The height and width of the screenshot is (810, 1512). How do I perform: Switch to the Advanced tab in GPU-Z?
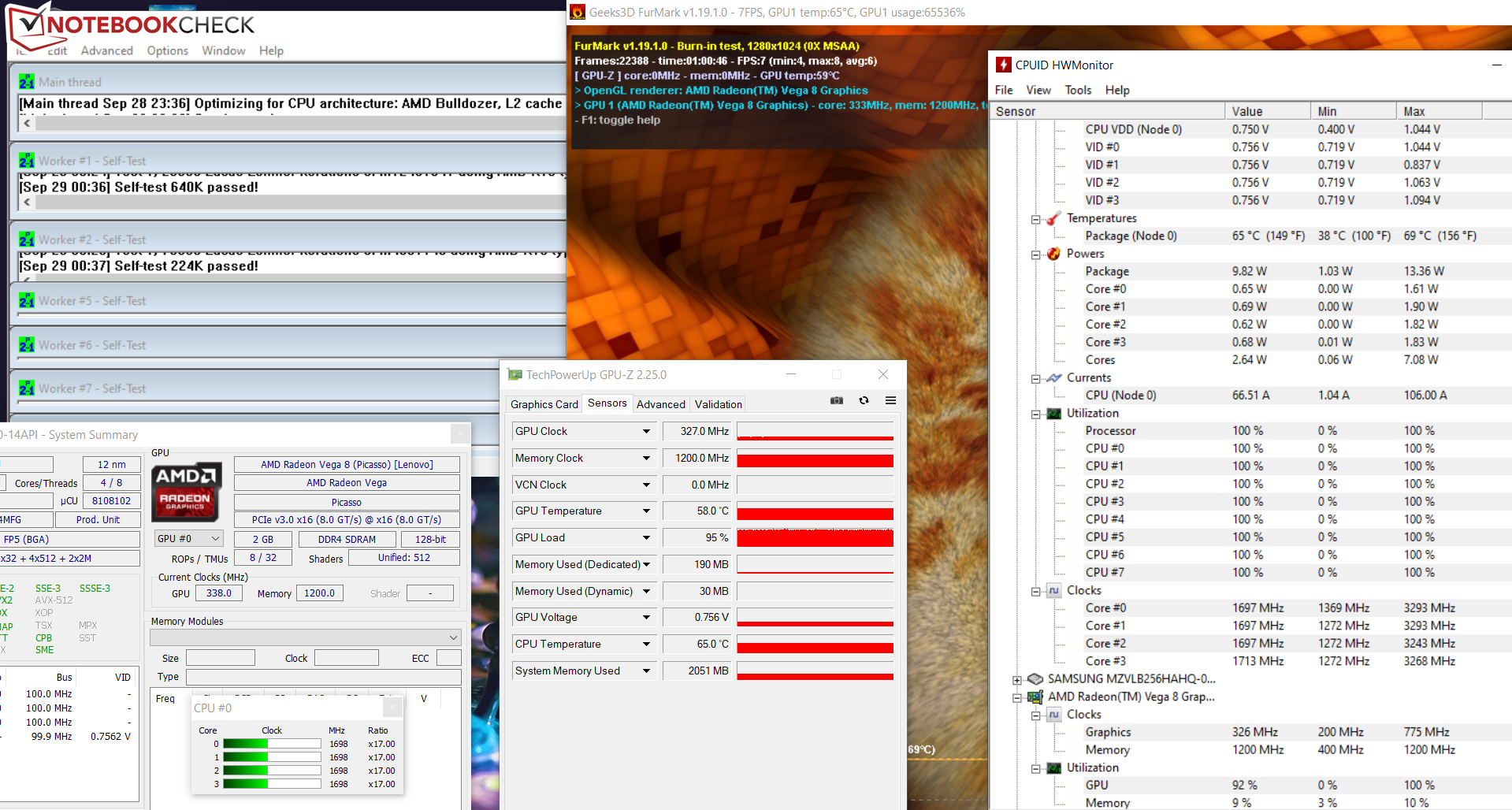point(660,404)
